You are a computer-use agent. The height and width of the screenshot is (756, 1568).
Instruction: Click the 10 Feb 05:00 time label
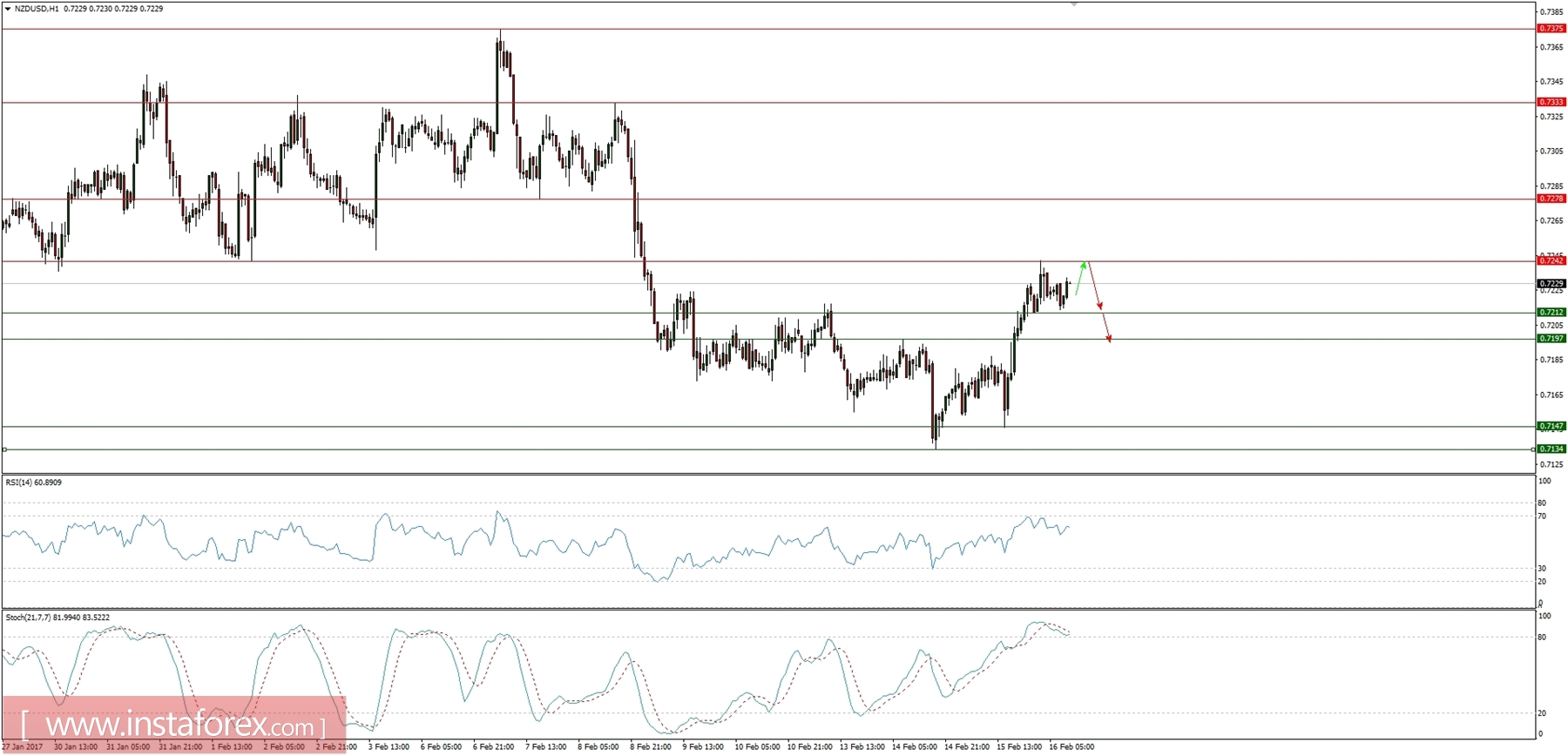click(757, 746)
